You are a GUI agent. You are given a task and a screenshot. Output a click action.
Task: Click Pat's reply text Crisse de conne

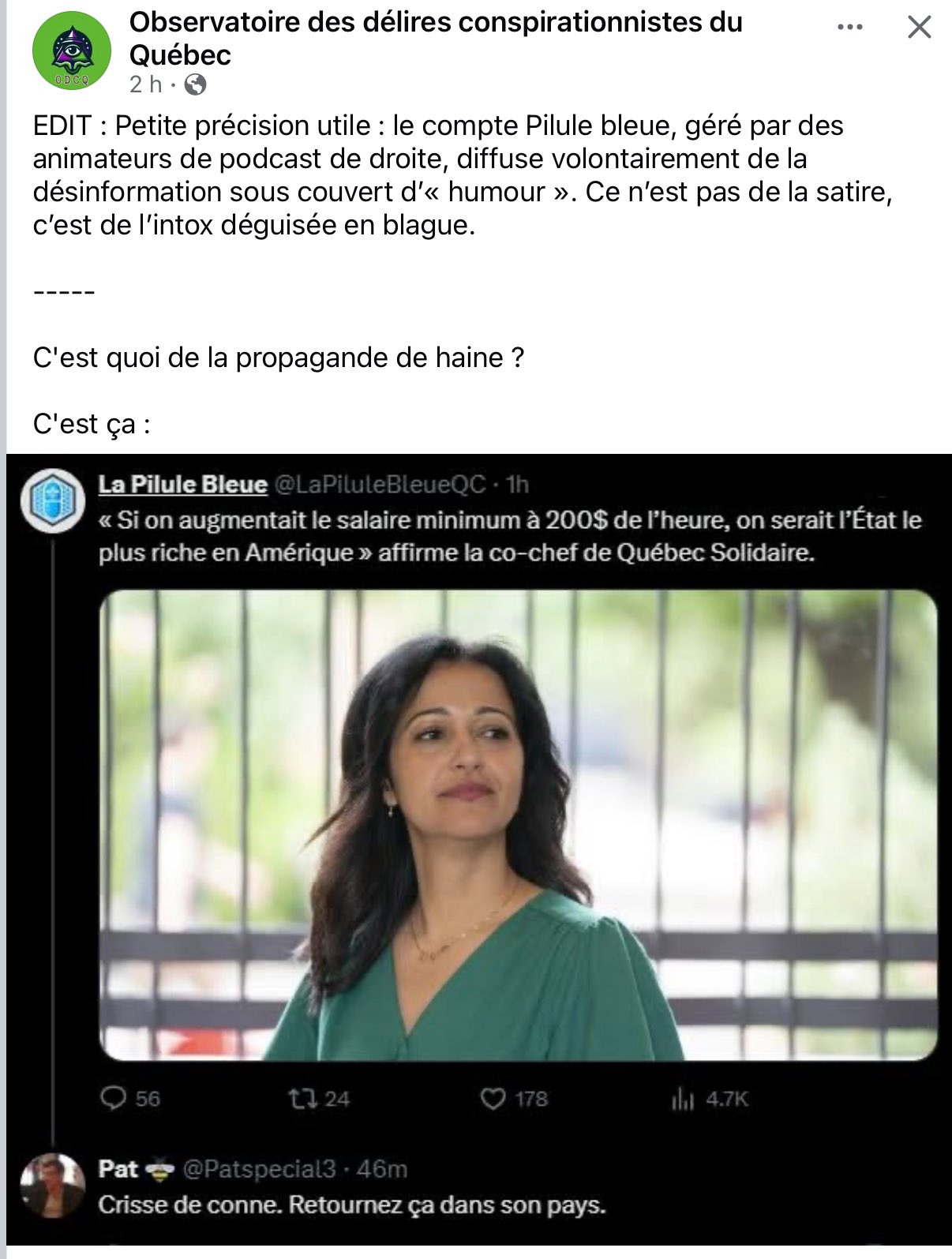(x=352, y=1205)
